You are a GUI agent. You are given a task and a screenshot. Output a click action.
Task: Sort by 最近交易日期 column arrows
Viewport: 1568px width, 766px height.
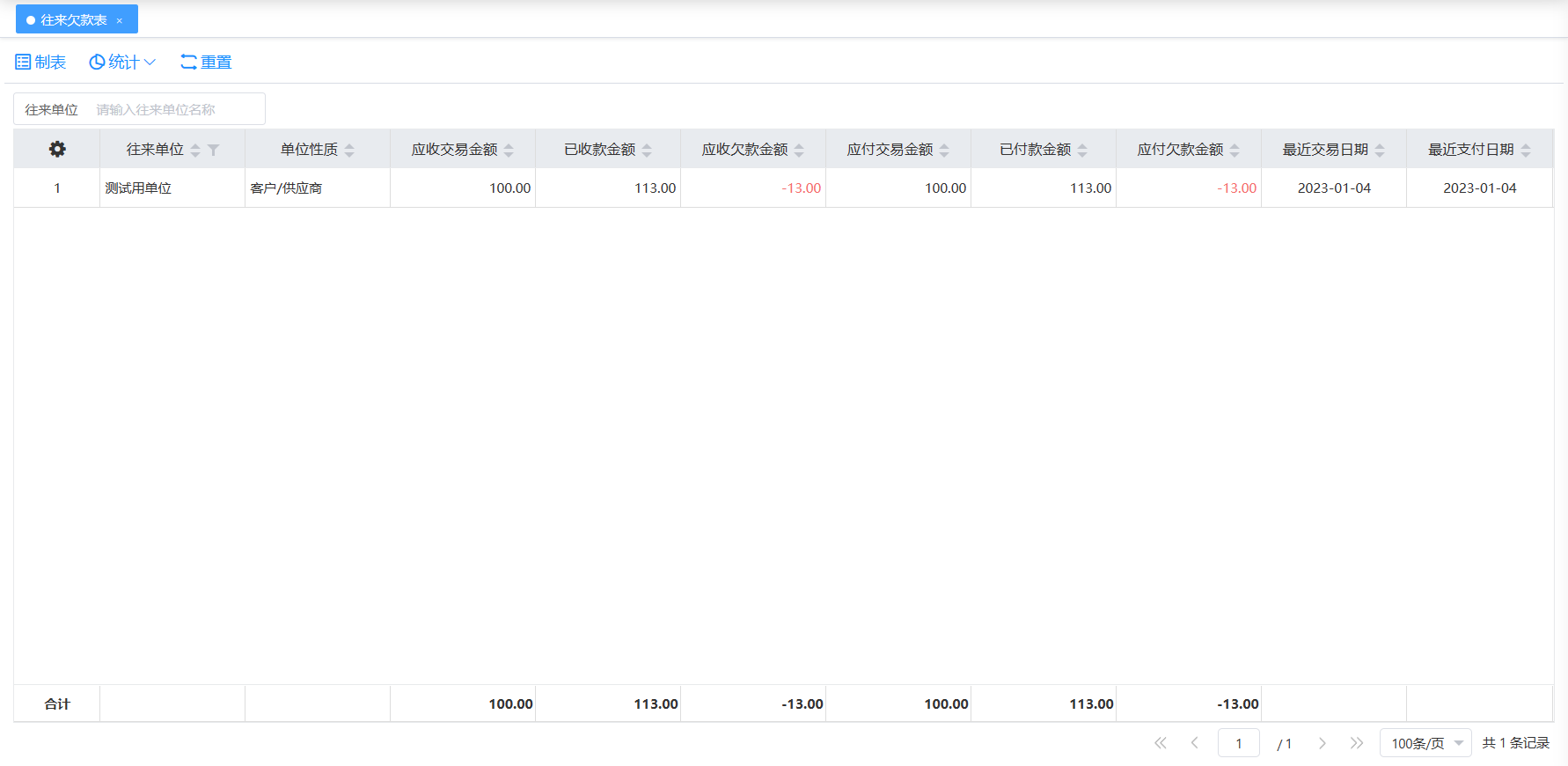tap(1380, 151)
